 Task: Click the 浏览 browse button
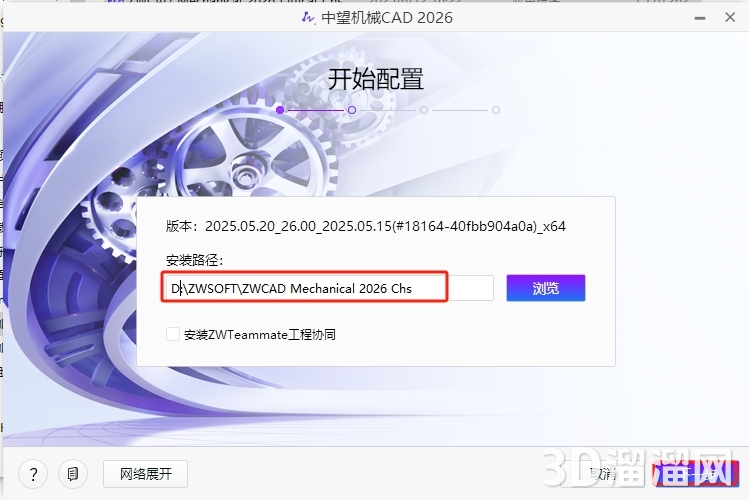(x=546, y=288)
